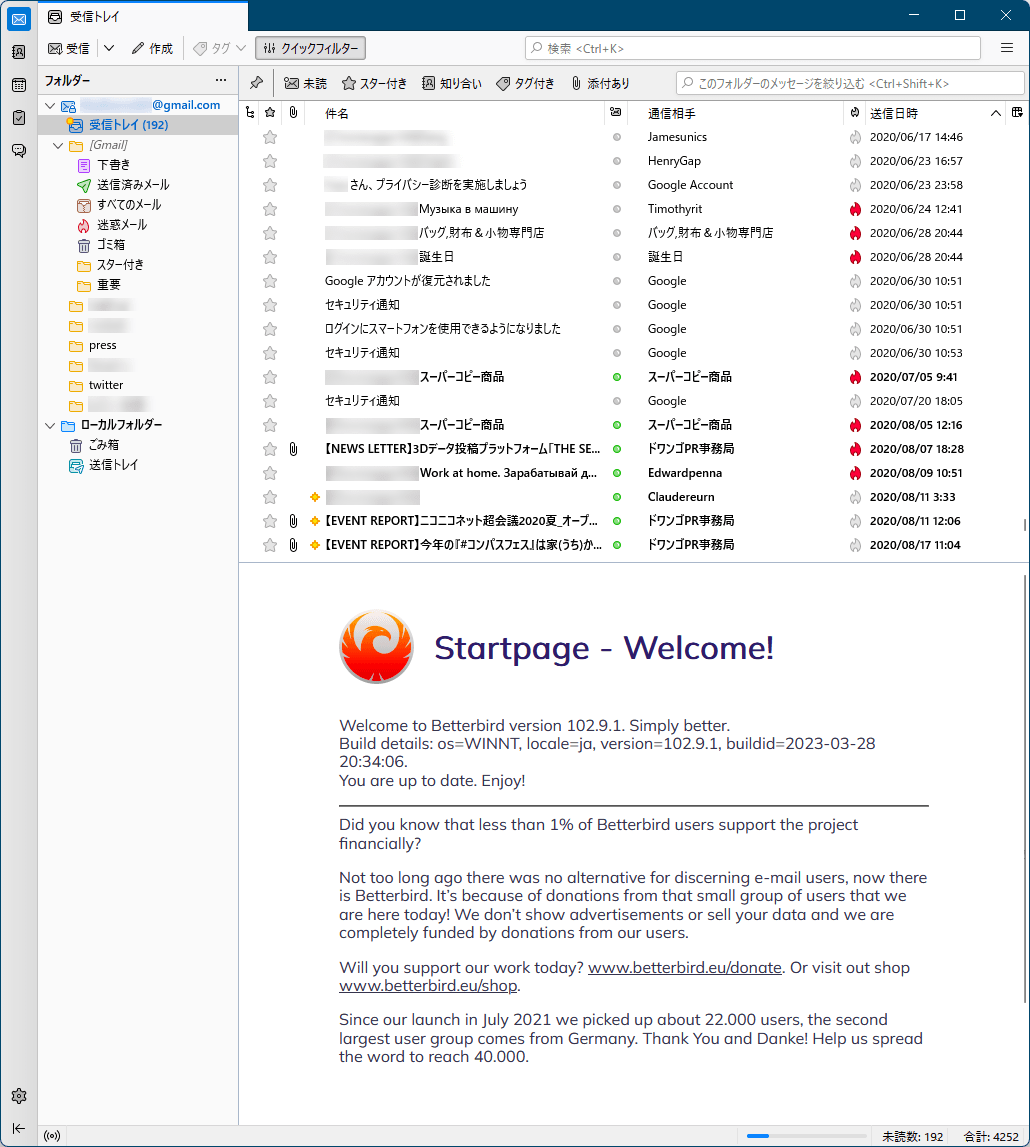Viewport: 1030px width, 1147px height.
Task: Open the 重要 folder
Action: point(138,285)
